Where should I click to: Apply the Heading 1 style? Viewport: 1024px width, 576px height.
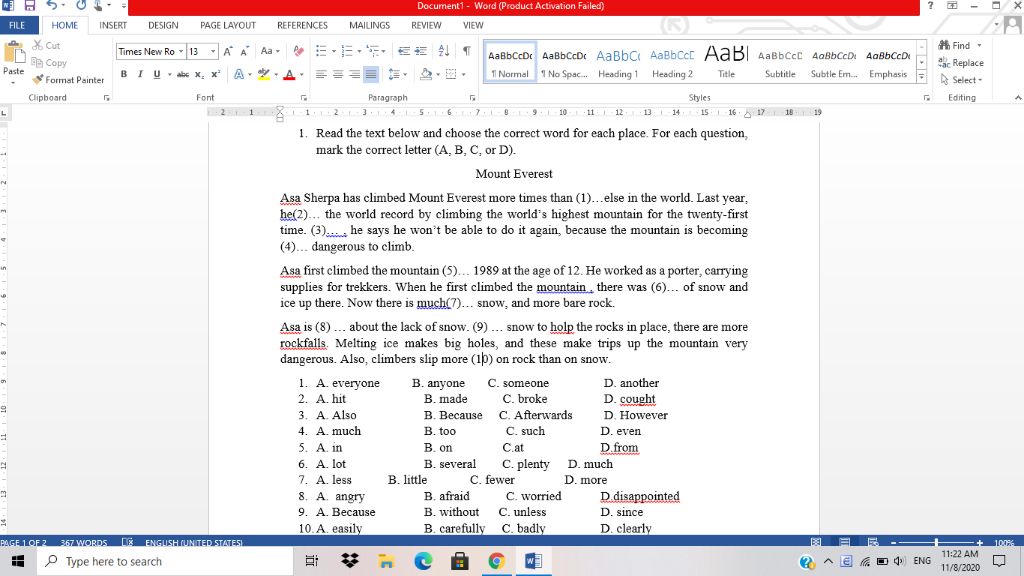[617, 63]
